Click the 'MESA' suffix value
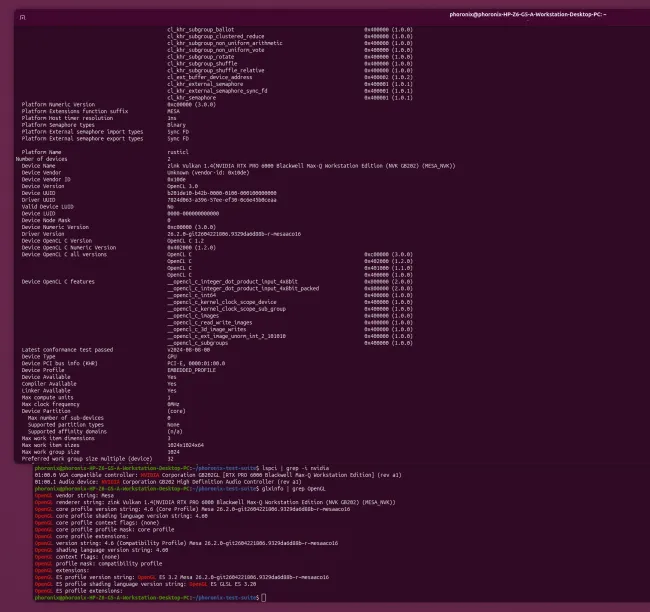This screenshot has height=612, width=650. click(x=173, y=111)
